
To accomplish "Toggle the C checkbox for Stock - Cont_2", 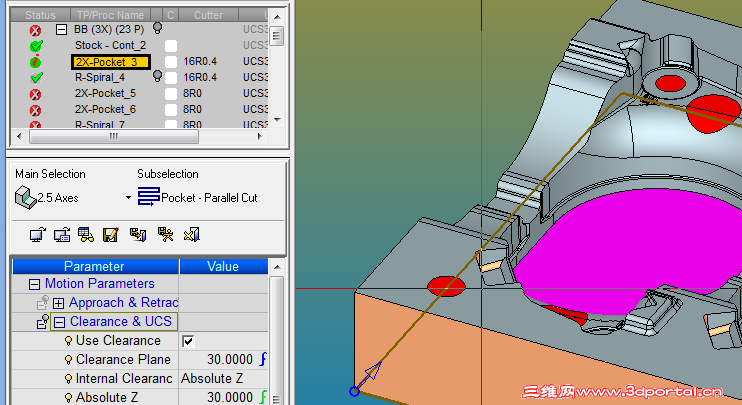I will (x=171, y=46).
